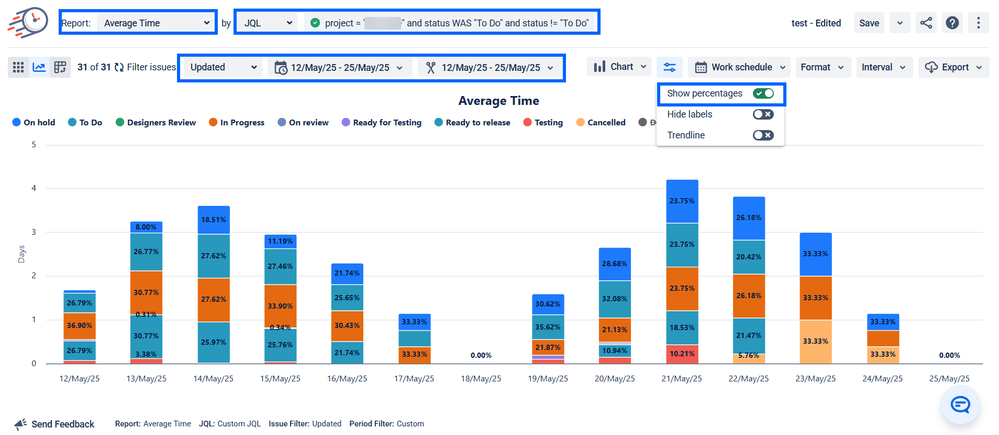Click the 18.51% On hold segment on 14/May/25

pos(213,220)
